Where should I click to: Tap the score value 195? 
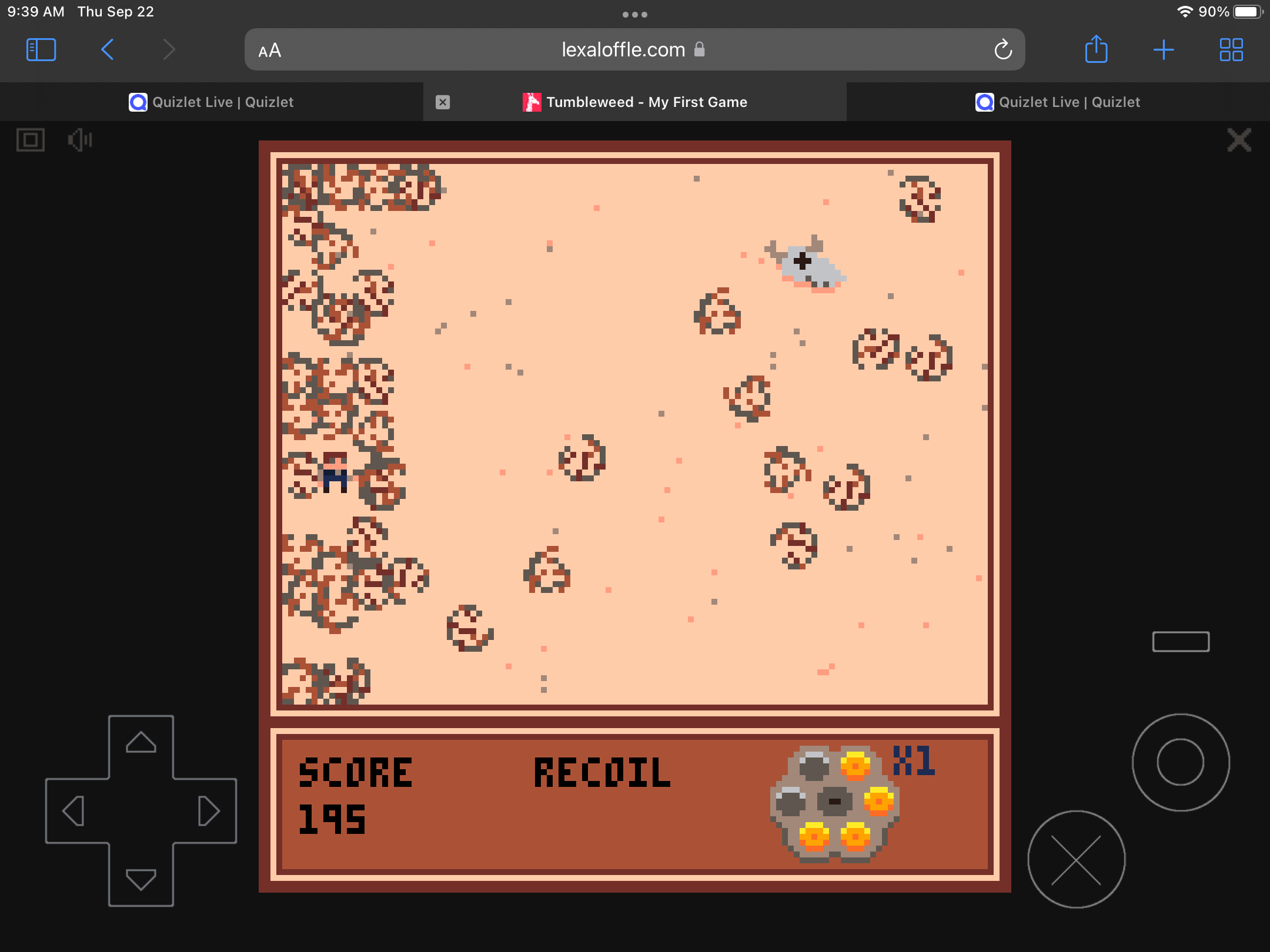pos(332,819)
